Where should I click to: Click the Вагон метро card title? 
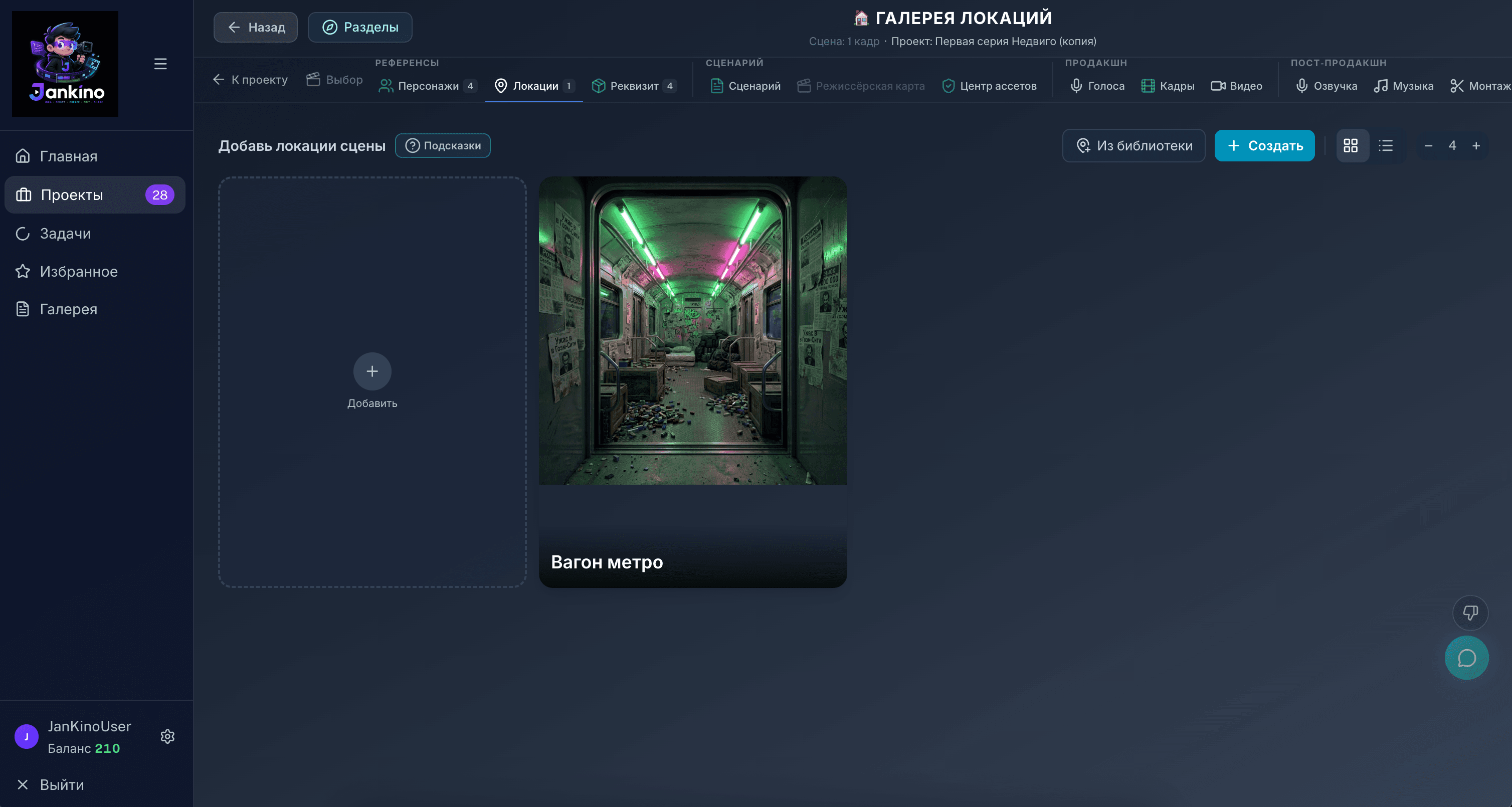tap(607, 562)
